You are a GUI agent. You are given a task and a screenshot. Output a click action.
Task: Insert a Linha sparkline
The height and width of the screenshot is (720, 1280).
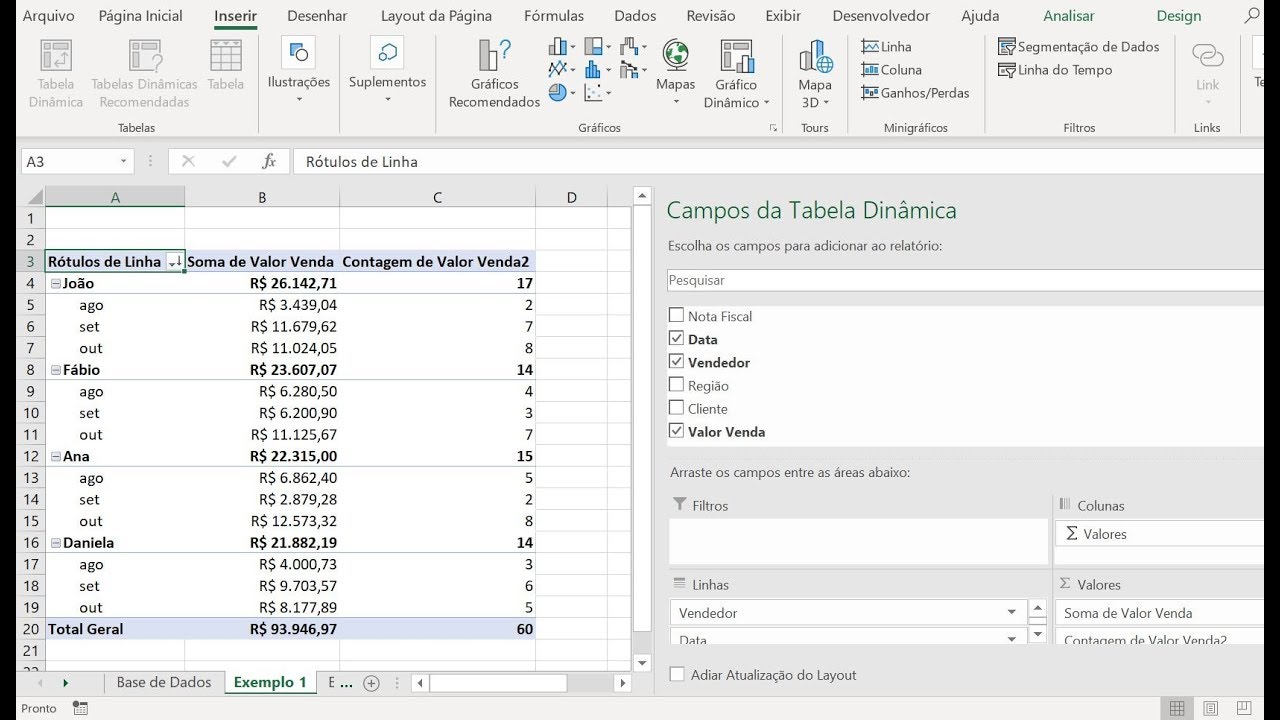[886, 47]
